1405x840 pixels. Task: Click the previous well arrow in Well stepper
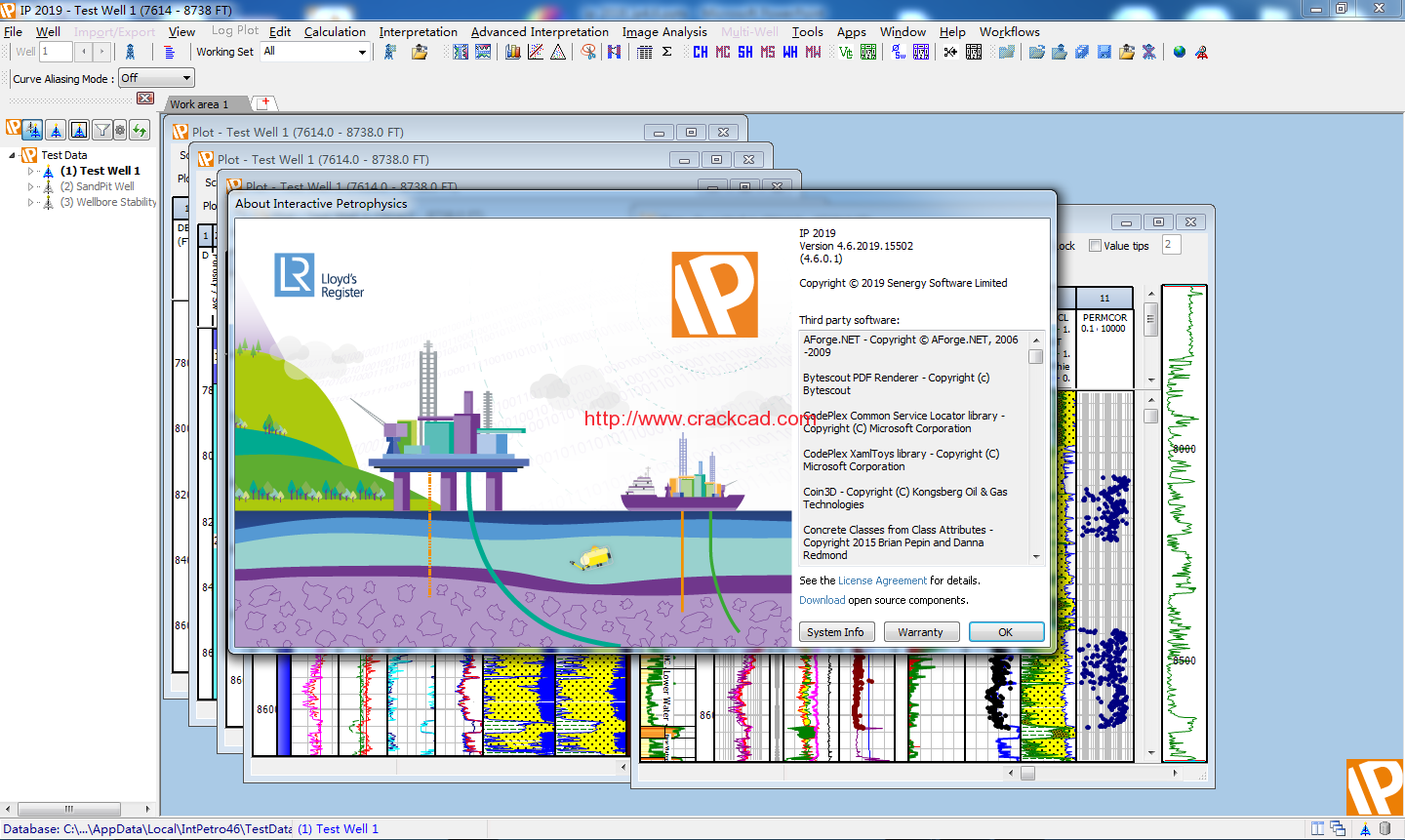coord(84,52)
